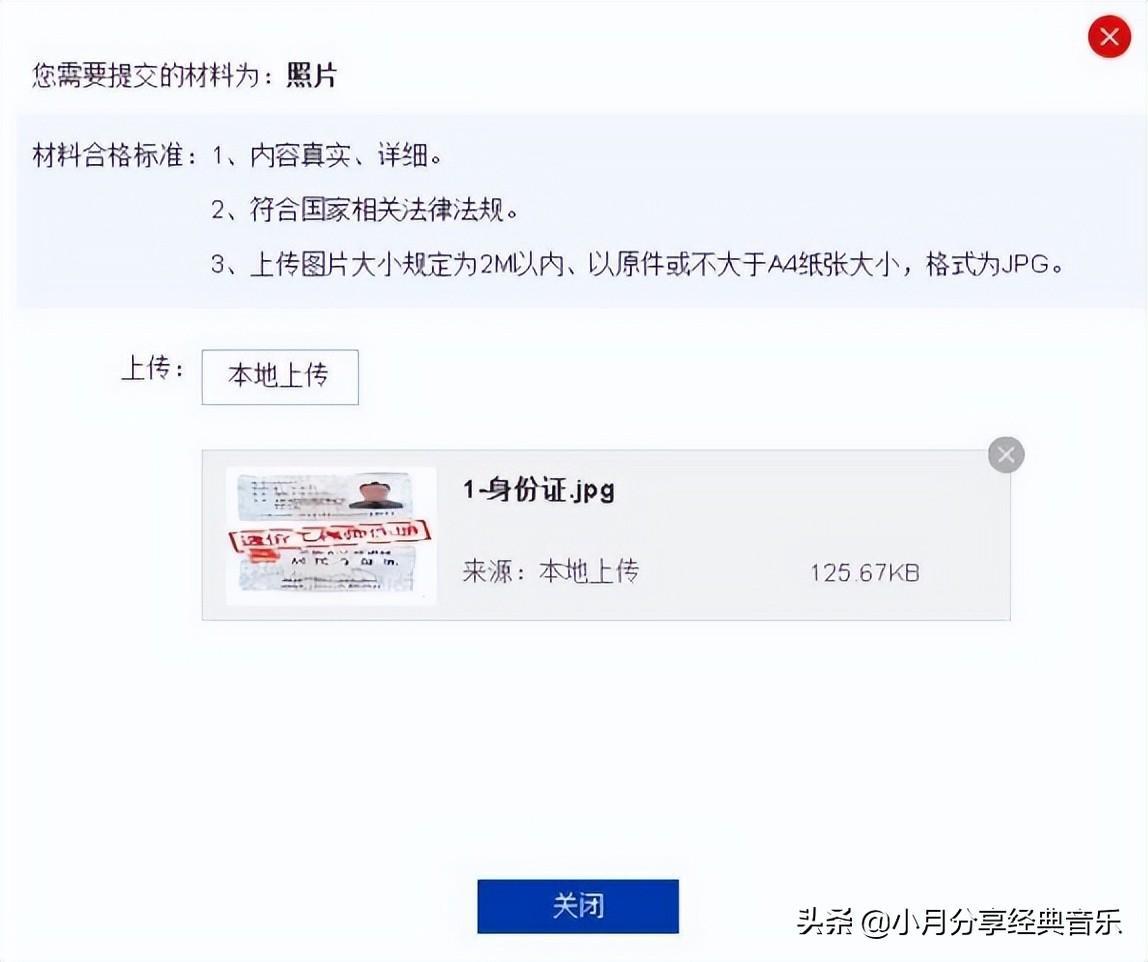Select rule 1 内容真实、详细 text
Image resolution: width=1148 pixels, height=962 pixels.
[327, 156]
